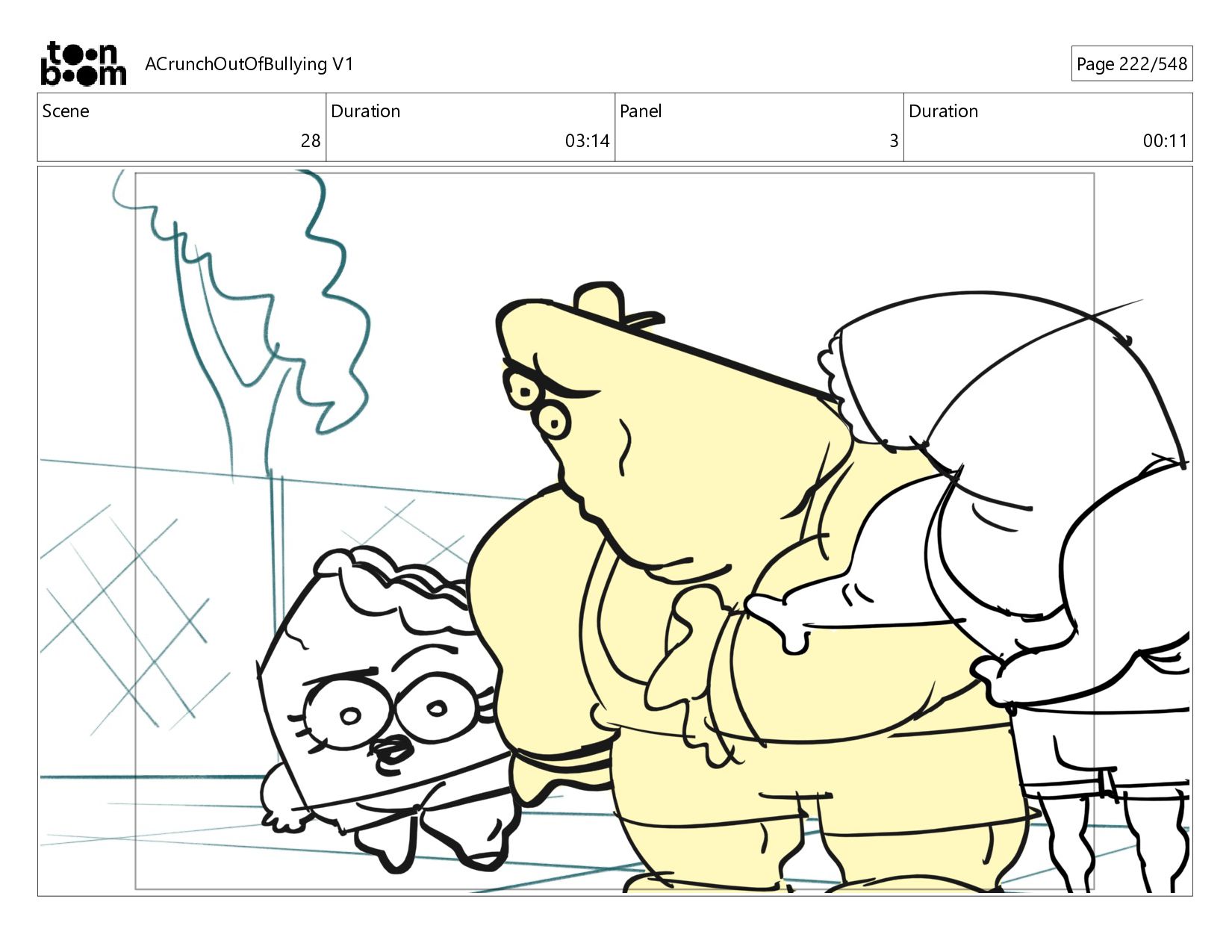1232x952 pixels.
Task: Select the Scene label
Action: (66, 111)
